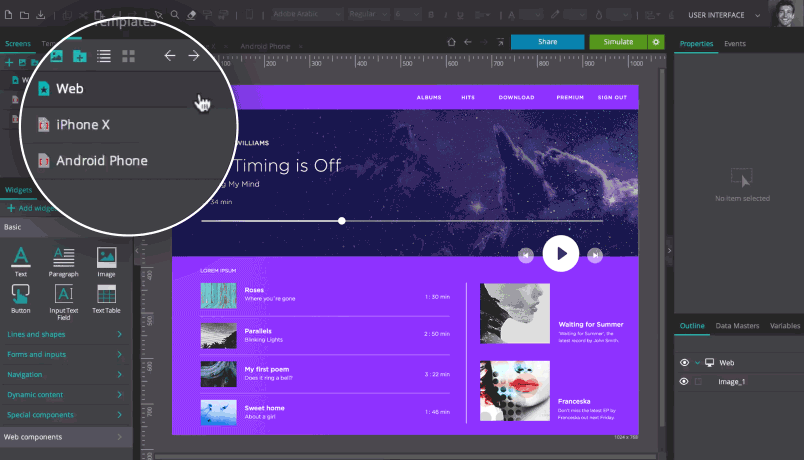Activate the zoom magnifier tool
The width and height of the screenshot is (804, 460).
click(175, 15)
